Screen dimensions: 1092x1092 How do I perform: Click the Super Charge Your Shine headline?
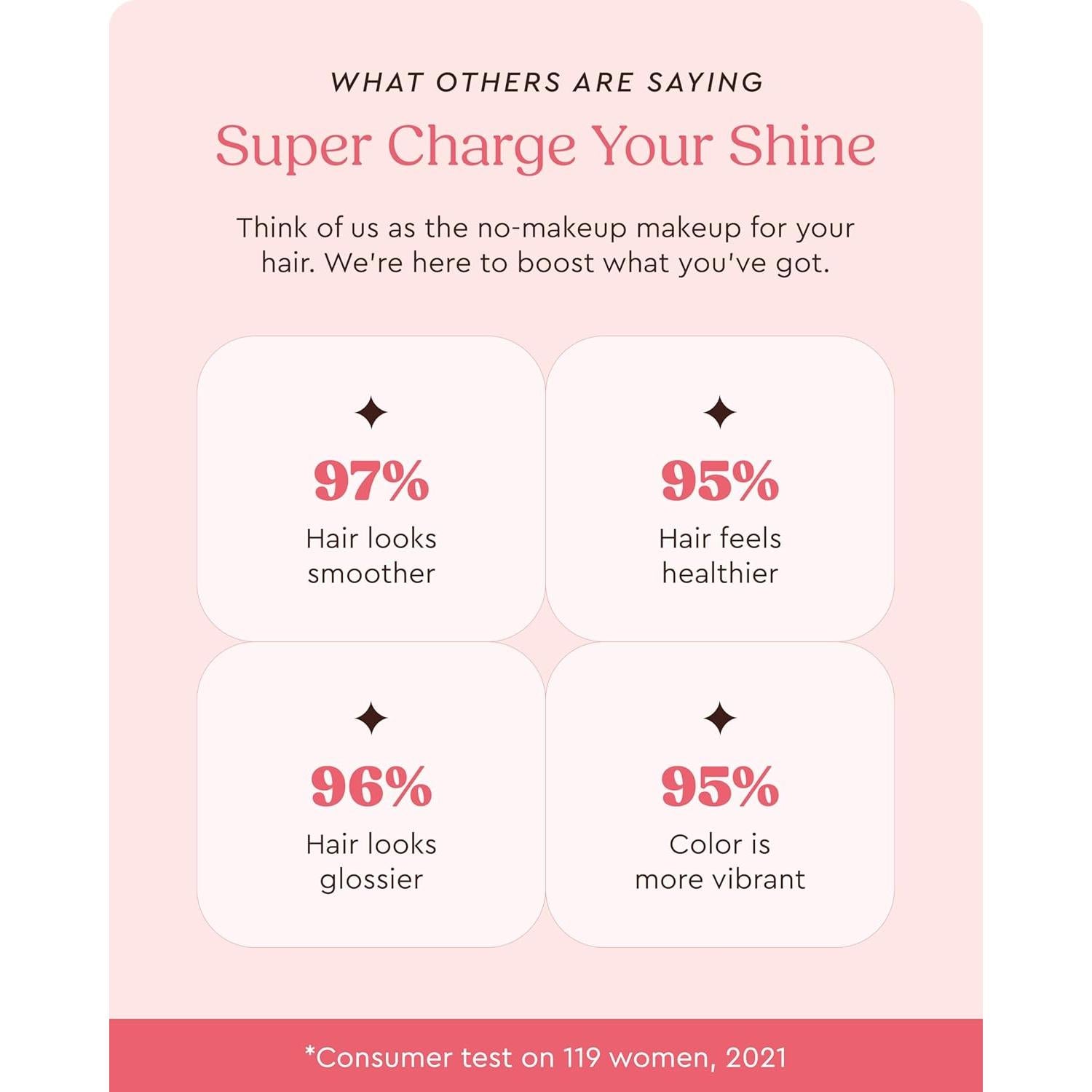545,146
